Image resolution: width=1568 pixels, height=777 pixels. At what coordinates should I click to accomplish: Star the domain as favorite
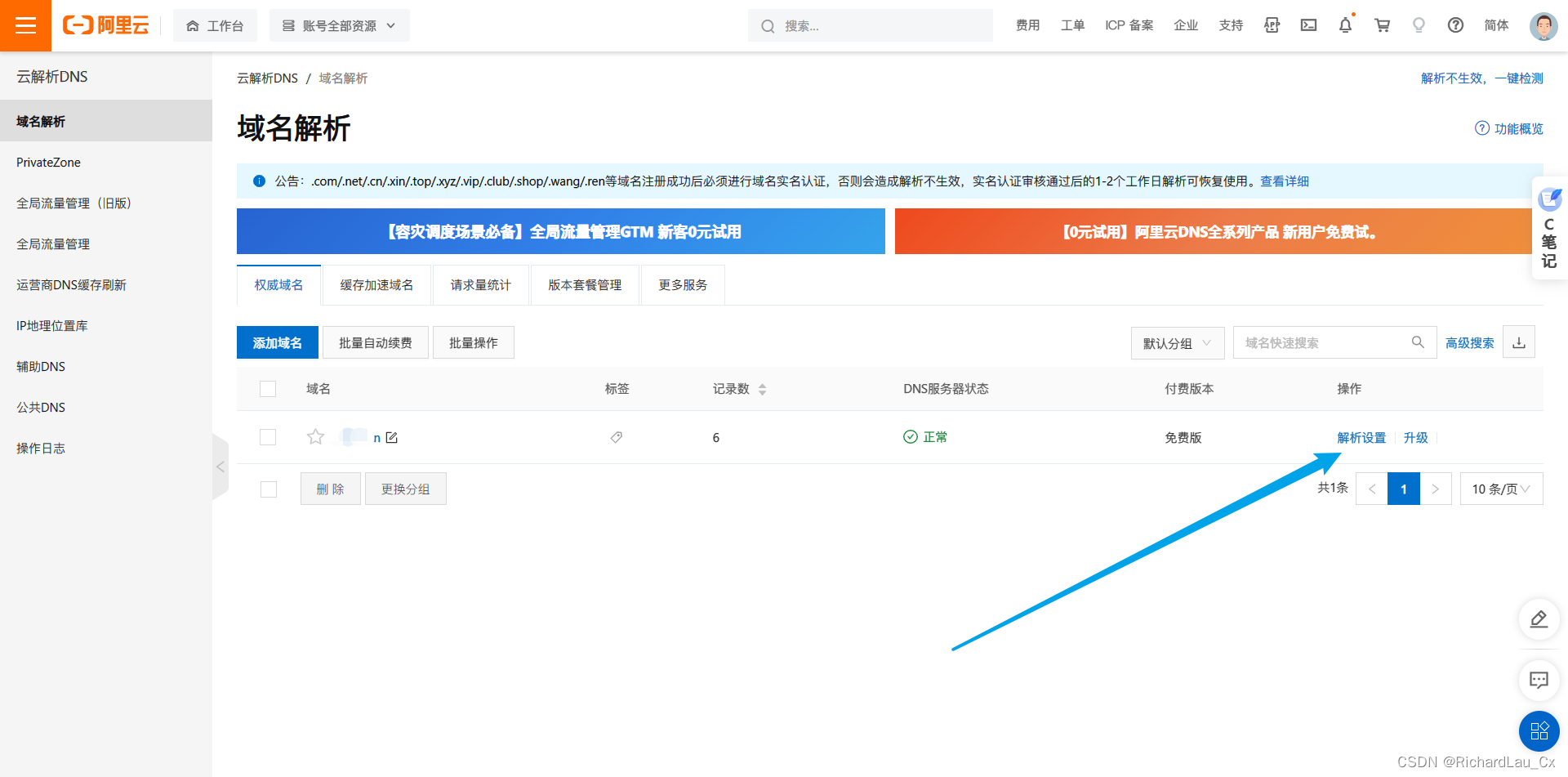[x=315, y=436]
